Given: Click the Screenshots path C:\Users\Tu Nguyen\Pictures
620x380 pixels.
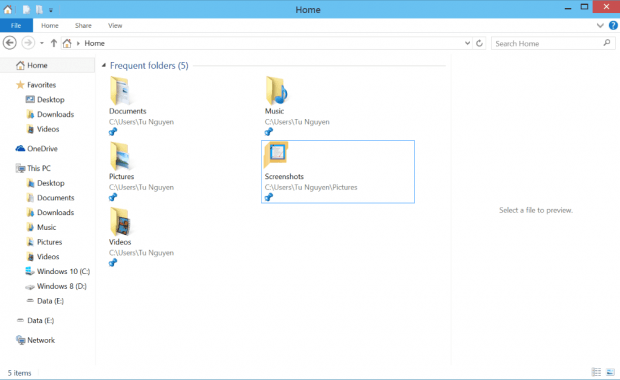Looking at the screenshot, I should click(x=311, y=187).
